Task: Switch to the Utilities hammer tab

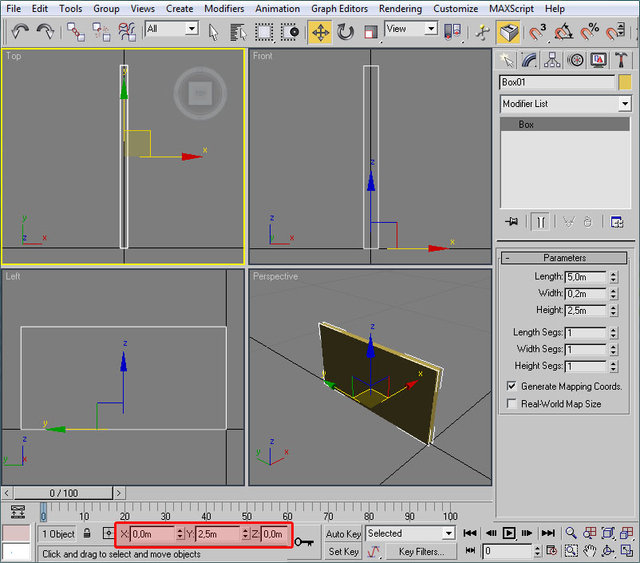Action: tap(621, 60)
